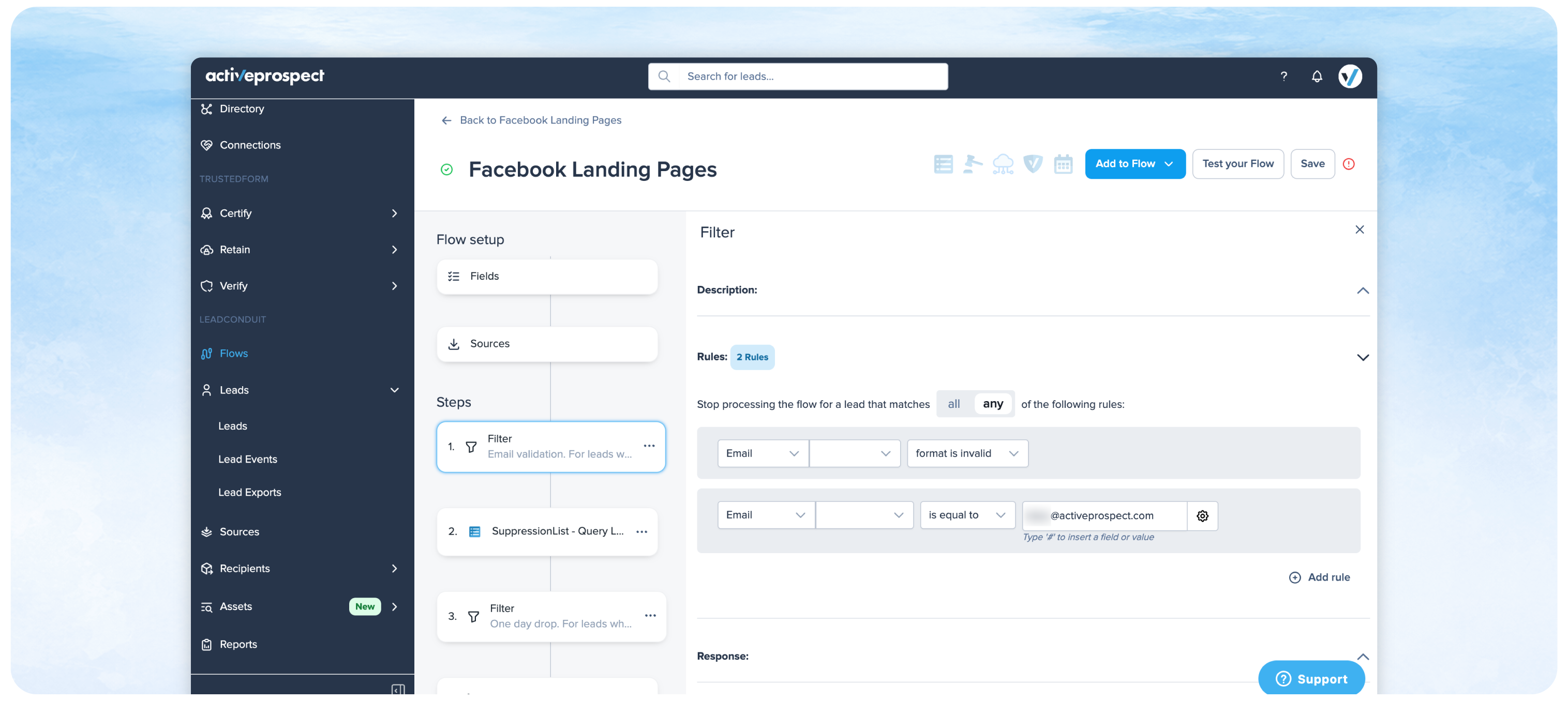Go back to Facebook Landing Pages link
1568x701 pixels.
point(540,120)
